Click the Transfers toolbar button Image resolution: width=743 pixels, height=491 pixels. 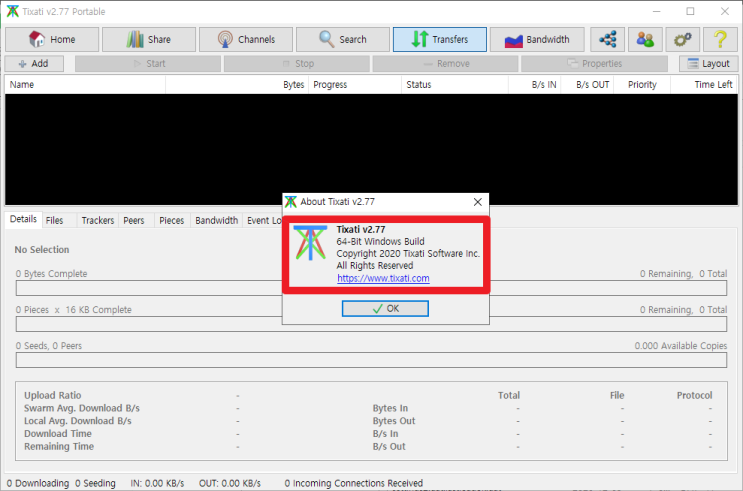[x=439, y=40]
